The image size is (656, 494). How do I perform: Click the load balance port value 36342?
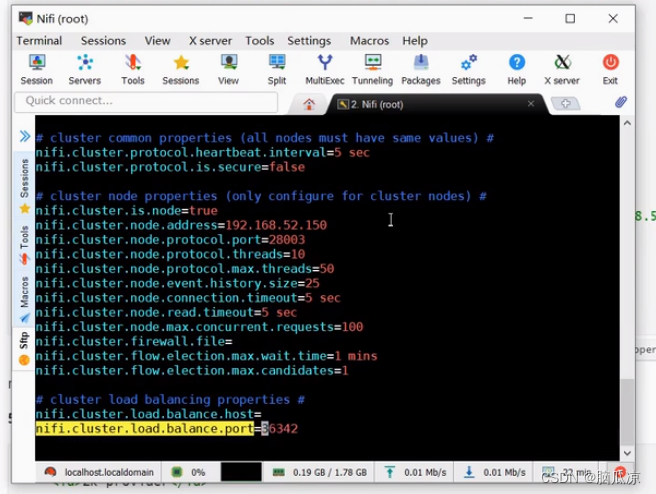click(x=279, y=429)
